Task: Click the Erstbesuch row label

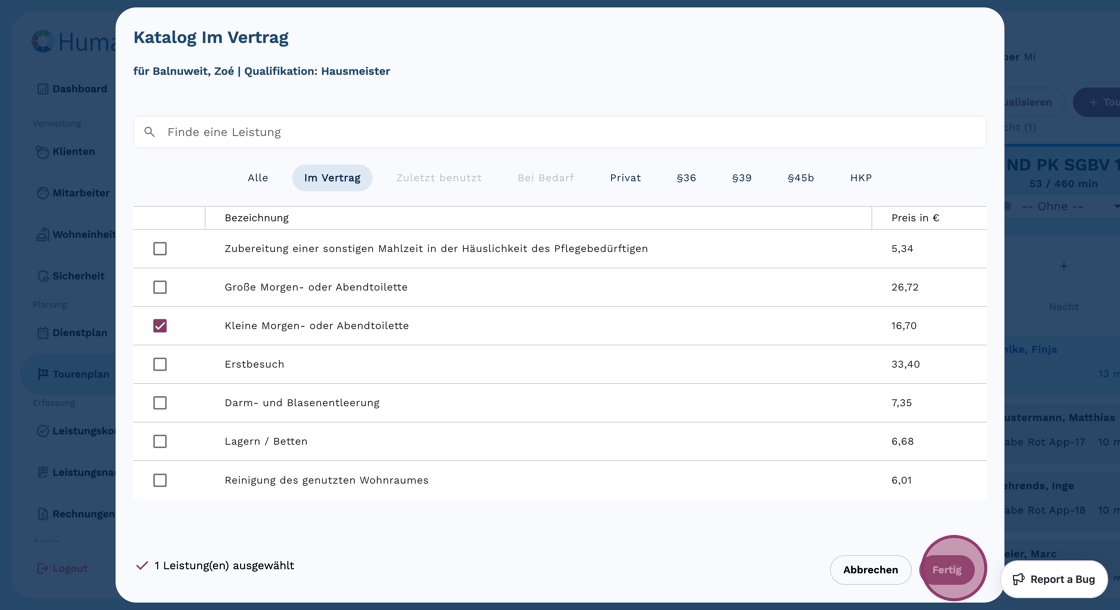Action: [x=254, y=364]
